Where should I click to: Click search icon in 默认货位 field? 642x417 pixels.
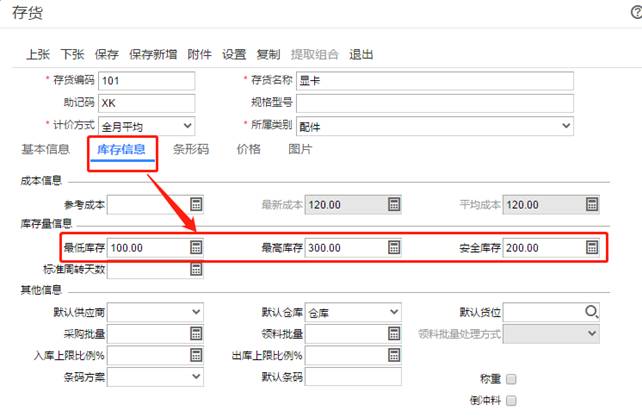tap(591, 311)
